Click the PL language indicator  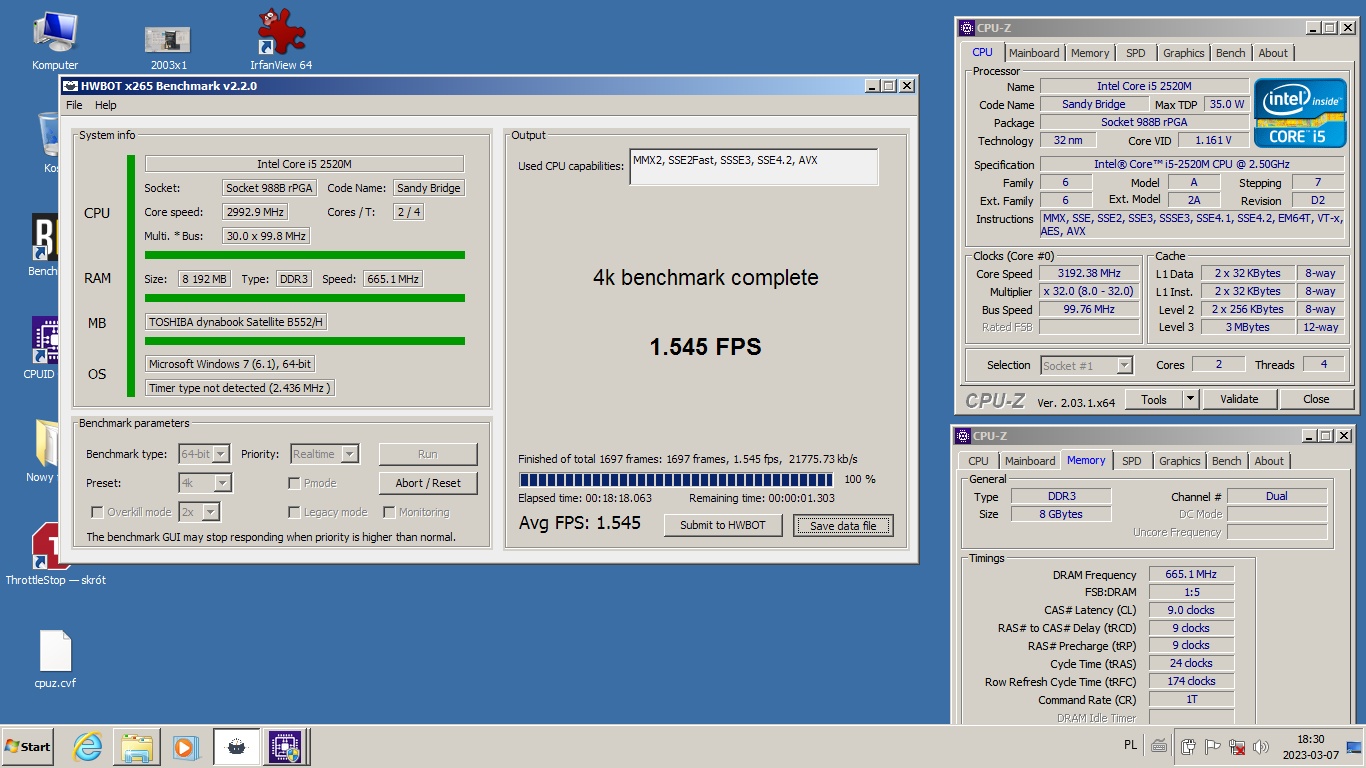[x=1130, y=745]
